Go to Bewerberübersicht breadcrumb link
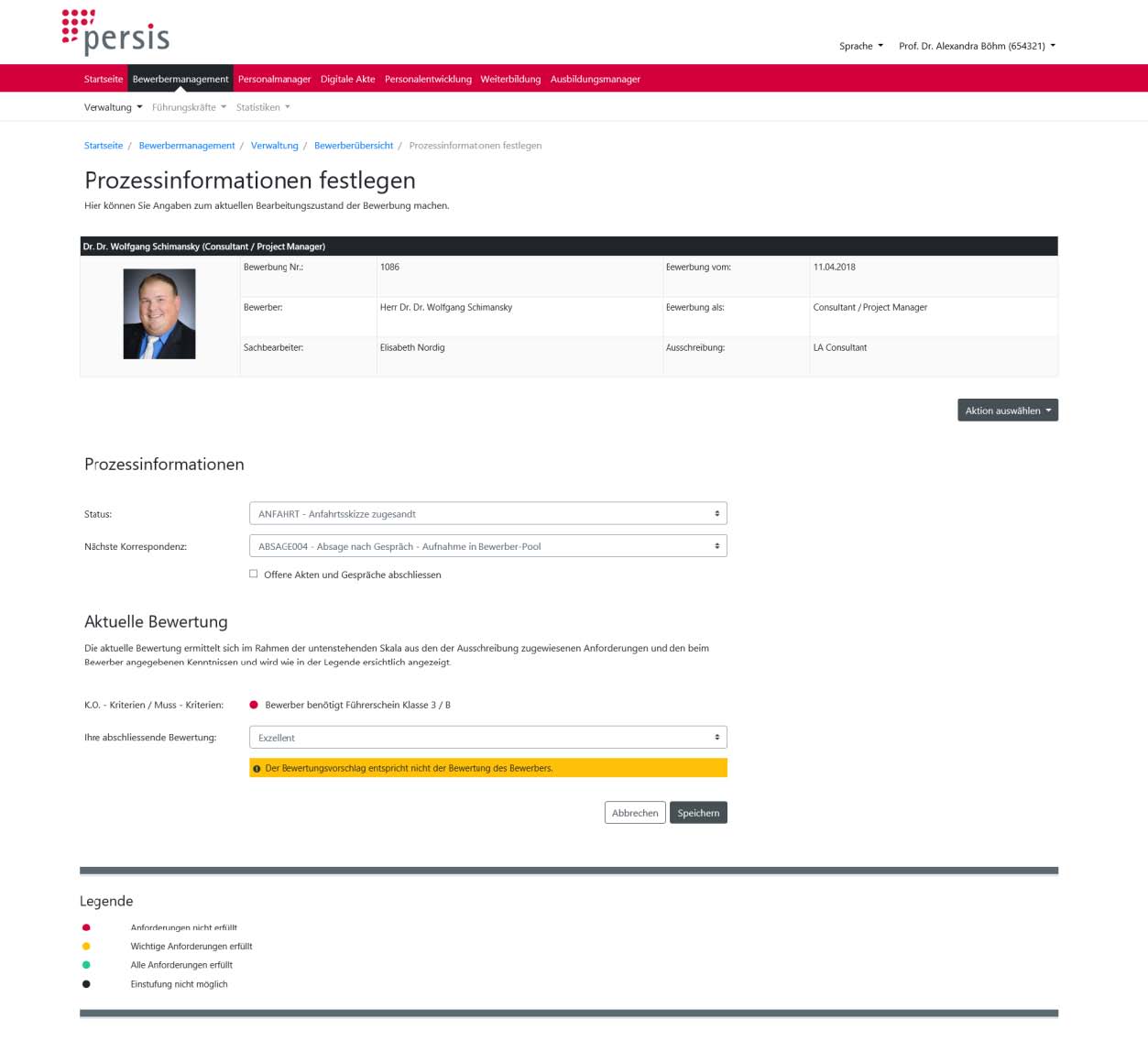The image size is (1148, 1063). pos(354,146)
